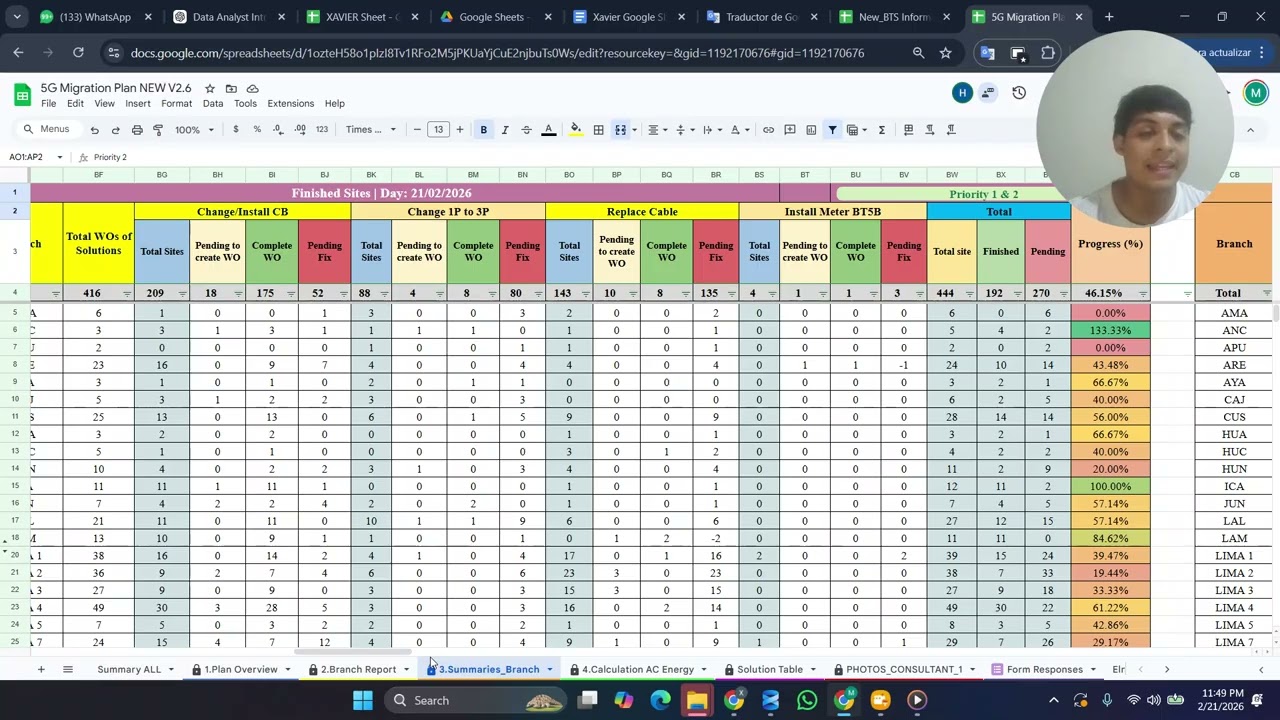The height and width of the screenshot is (720, 1280).
Task: Format as currency with the dollar icon
Action: [x=235, y=130]
